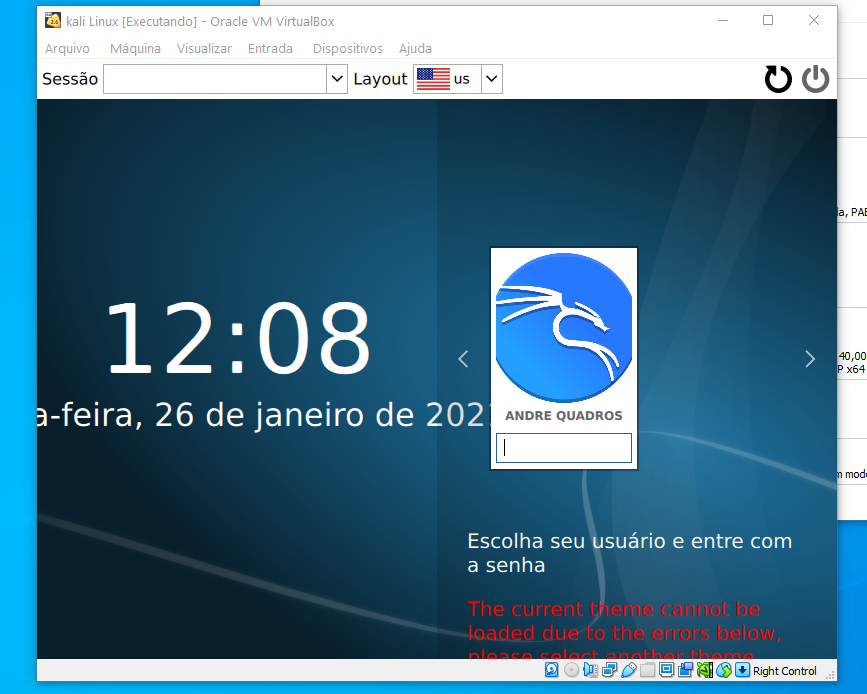Open the Máquina menu
Screen dimensions: 867x694
tap(135, 49)
